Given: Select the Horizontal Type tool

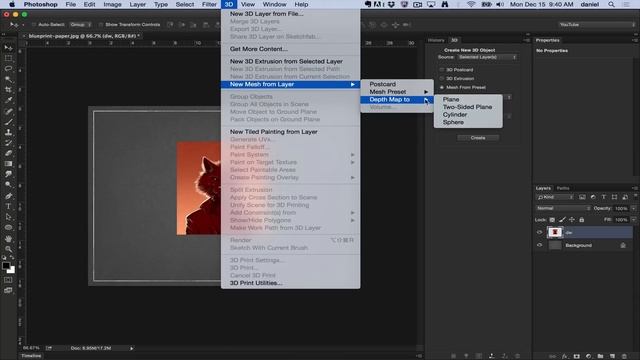Looking at the screenshot, I should (8, 207).
